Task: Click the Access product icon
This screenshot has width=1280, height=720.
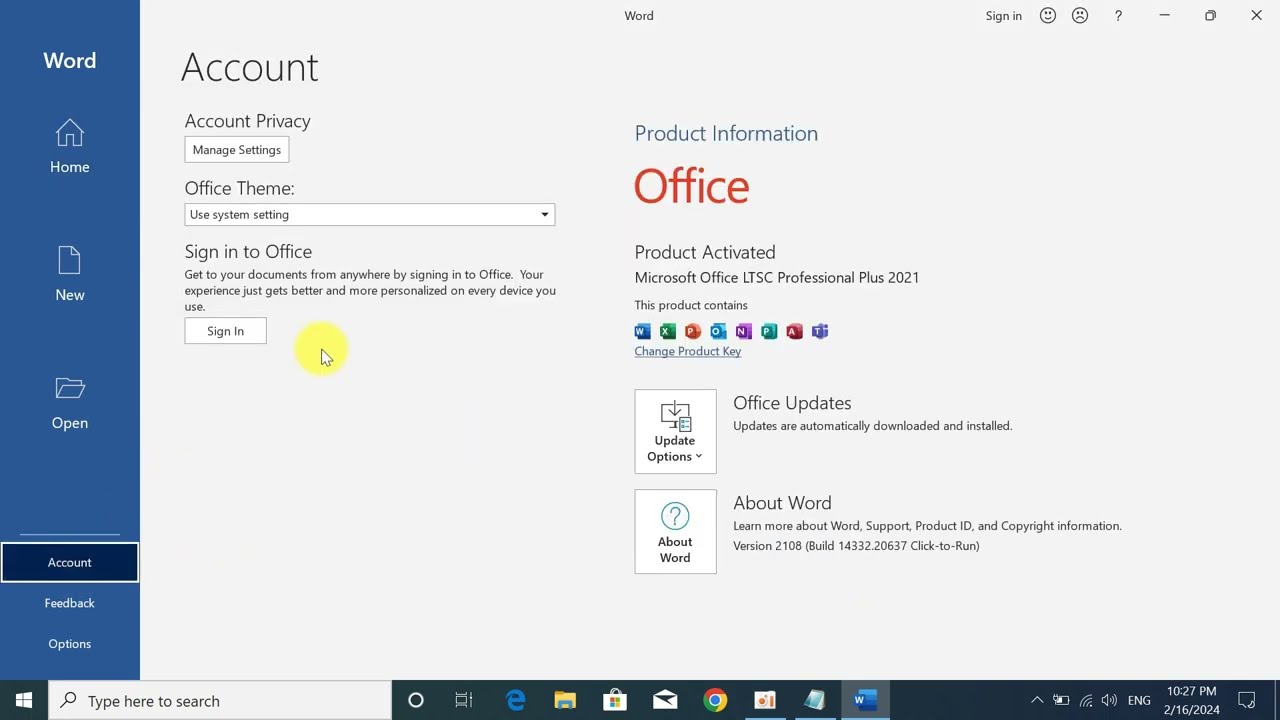Action: pos(794,331)
